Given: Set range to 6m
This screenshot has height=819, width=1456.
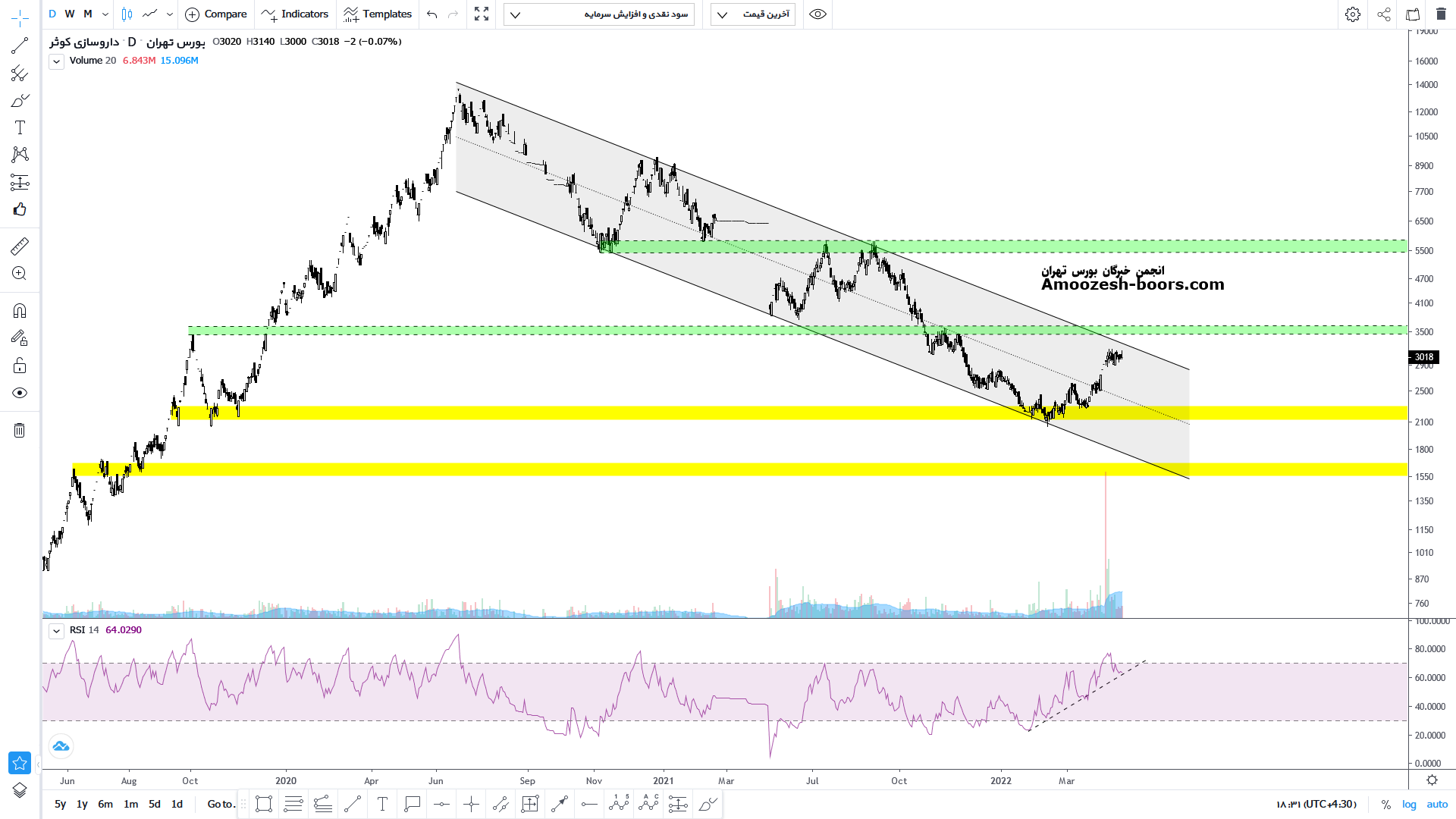Looking at the screenshot, I should [105, 804].
